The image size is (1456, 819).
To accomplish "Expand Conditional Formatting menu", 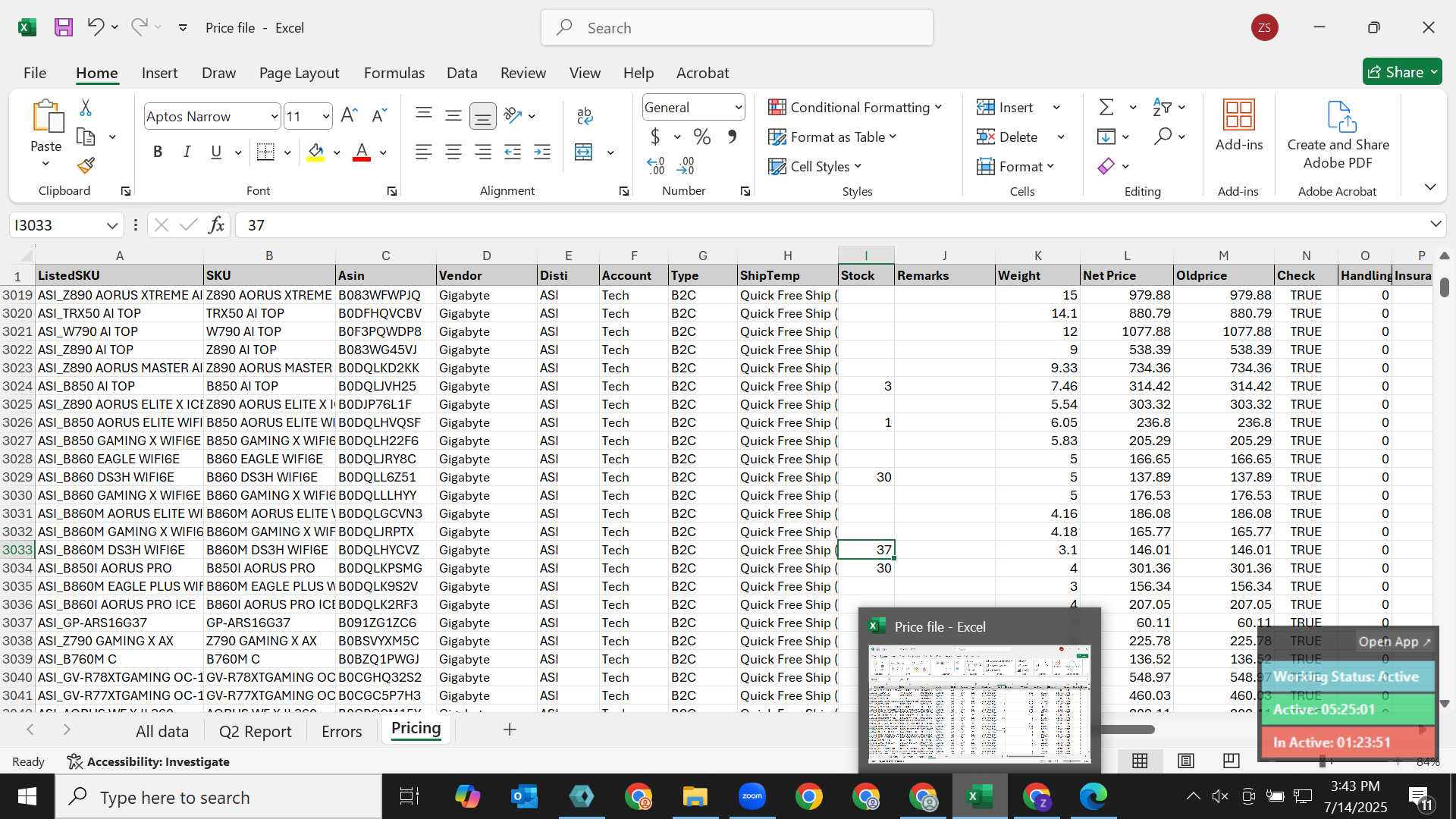I will [x=855, y=107].
